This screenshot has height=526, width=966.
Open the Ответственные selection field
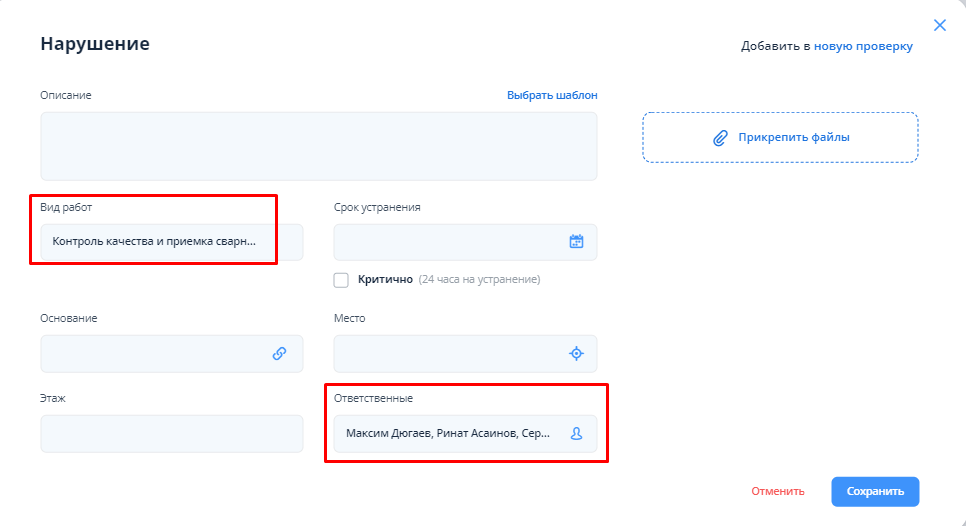click(450, 434)
